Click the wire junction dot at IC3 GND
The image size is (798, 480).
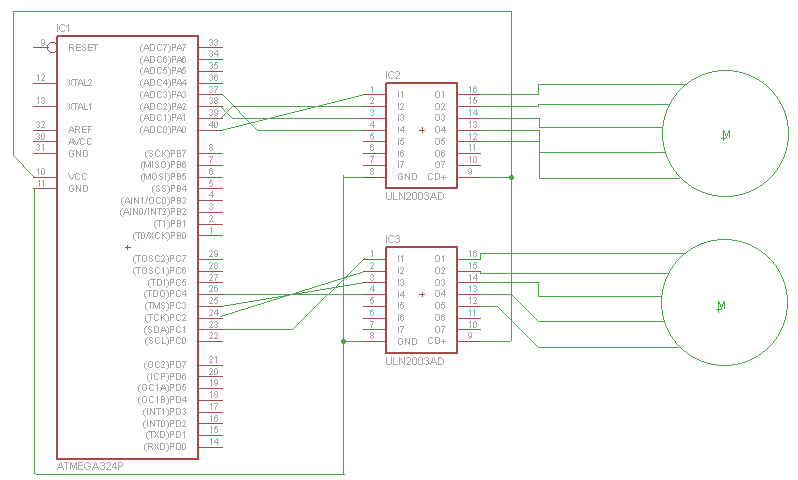[344, 341]
